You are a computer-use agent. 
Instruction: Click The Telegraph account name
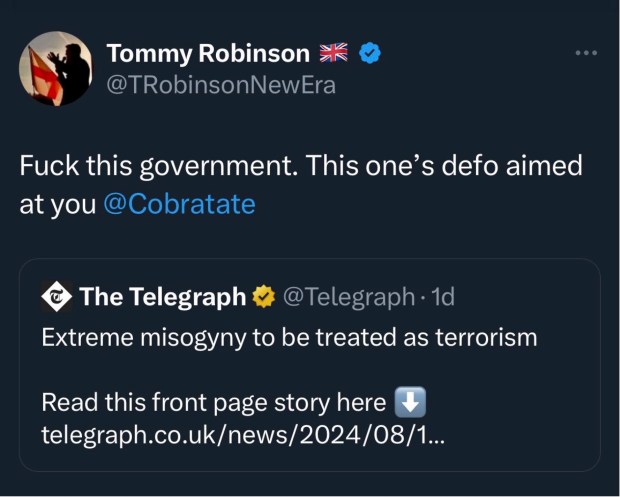pyautogui.click(x=162, y=297)
